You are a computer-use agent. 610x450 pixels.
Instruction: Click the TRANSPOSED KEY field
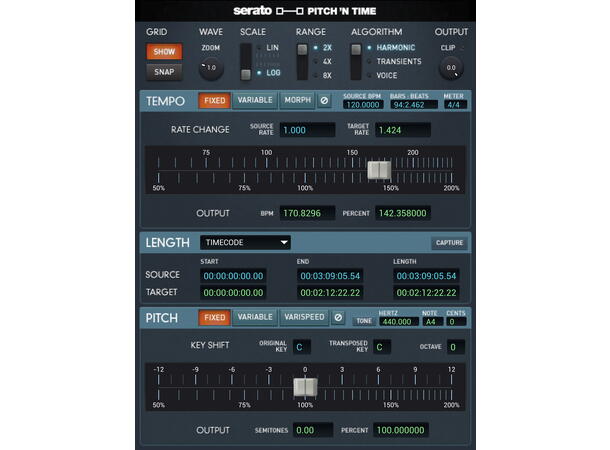pos(382,347)
